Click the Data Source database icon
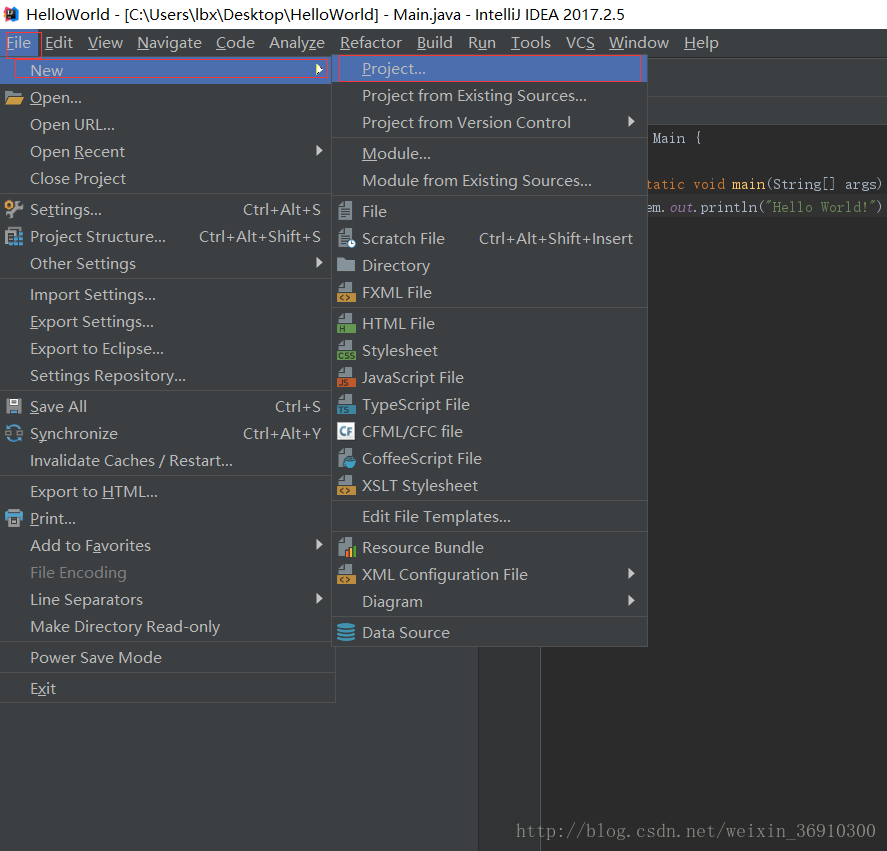This screenshot has width=887, height=851. [x=346, y=632]
